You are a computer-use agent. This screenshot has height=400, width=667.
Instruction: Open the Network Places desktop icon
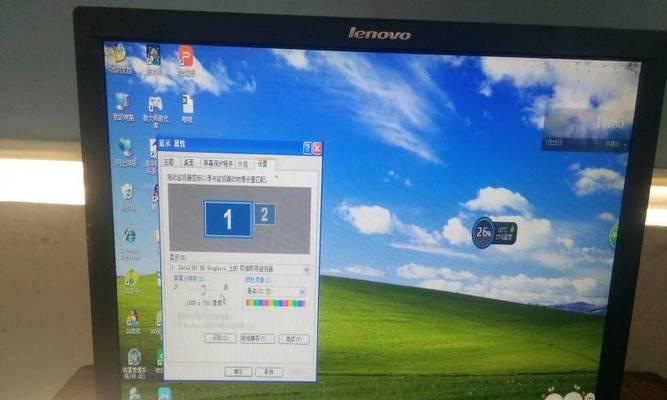[125, 151]
